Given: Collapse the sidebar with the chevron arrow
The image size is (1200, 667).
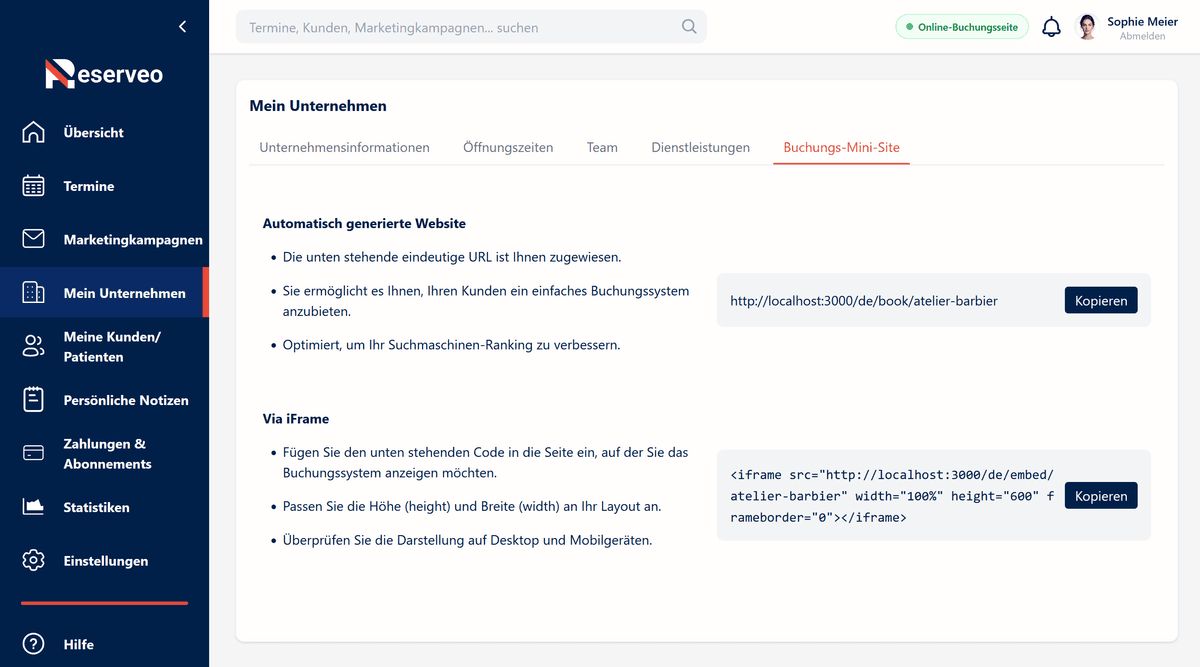Looking at the screenshot, I should (182, 27).
